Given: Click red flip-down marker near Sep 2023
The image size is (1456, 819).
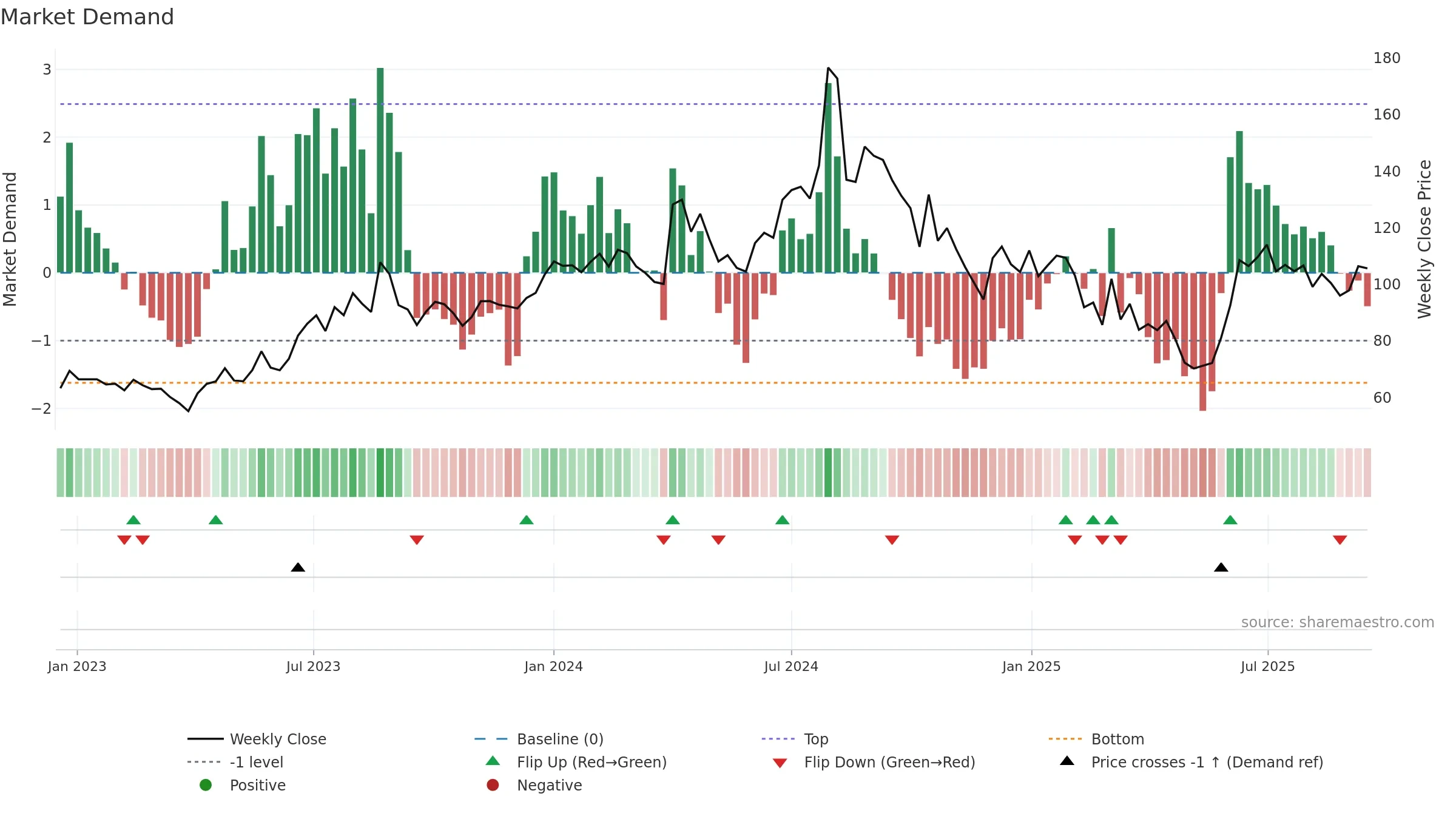Looking at the screenshot, I should 417,540.
